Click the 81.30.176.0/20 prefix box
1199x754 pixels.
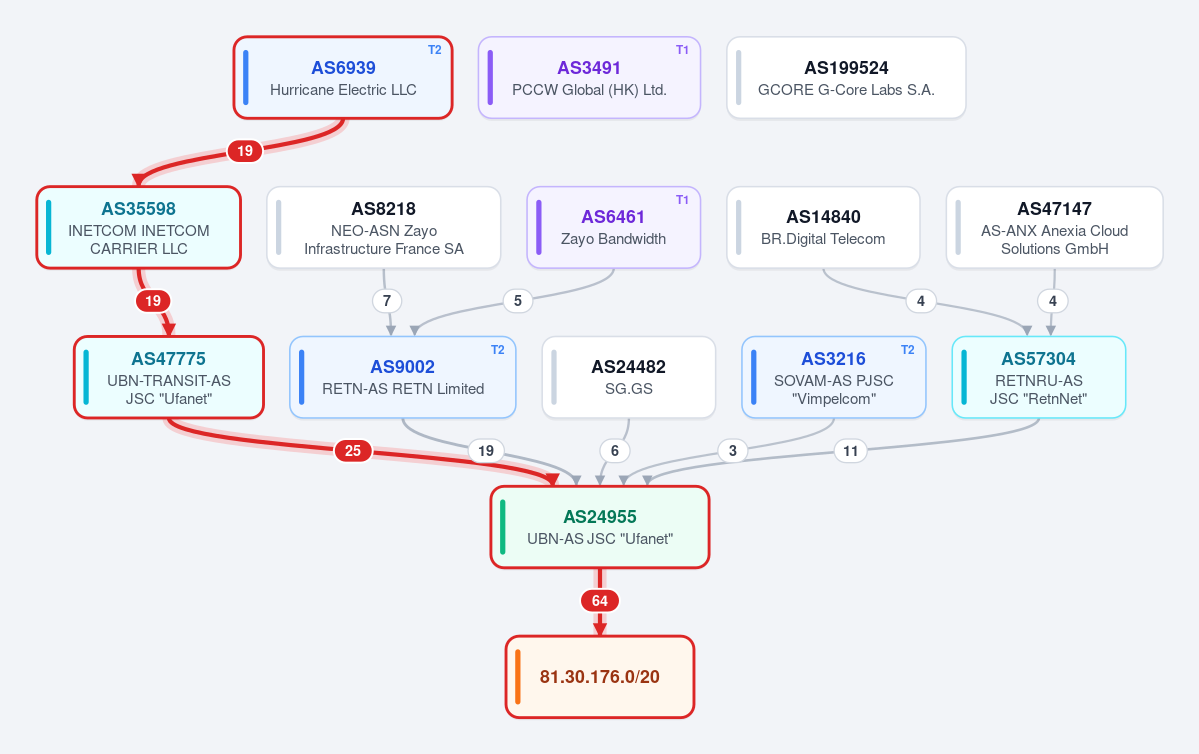pos(600,677)
